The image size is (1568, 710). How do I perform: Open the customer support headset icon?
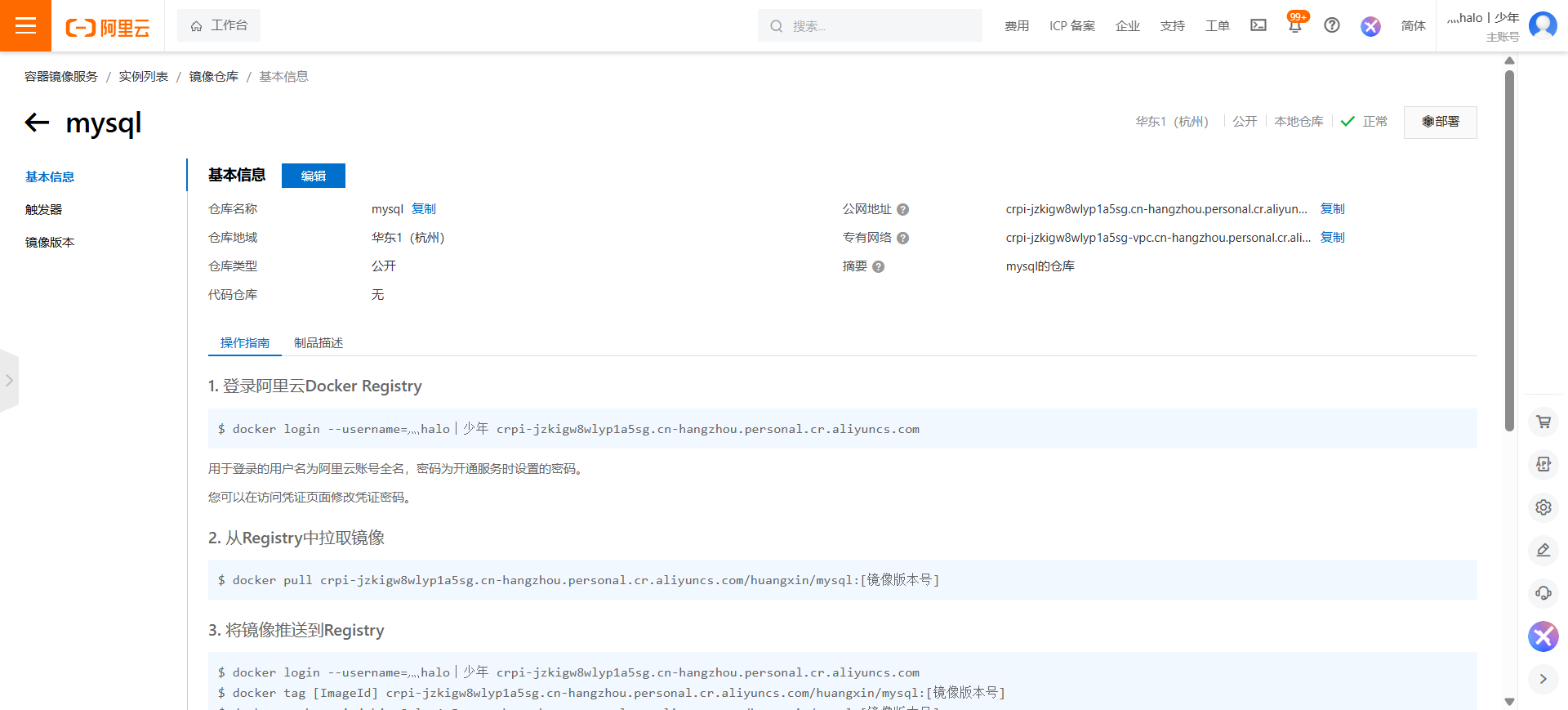tap(1543, 593)
